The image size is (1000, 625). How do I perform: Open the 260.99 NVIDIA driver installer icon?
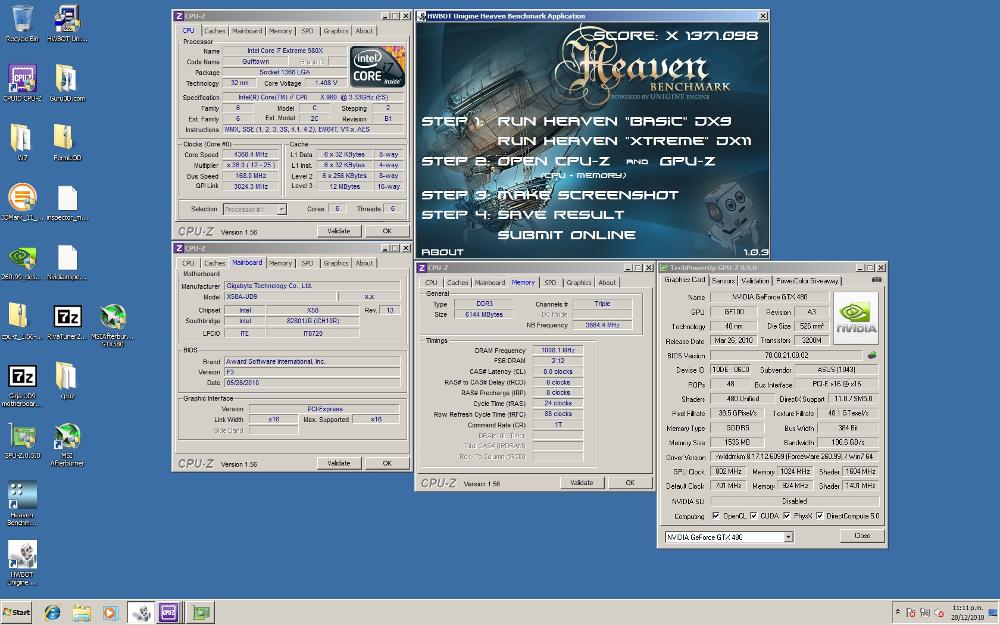pos(22,262)
